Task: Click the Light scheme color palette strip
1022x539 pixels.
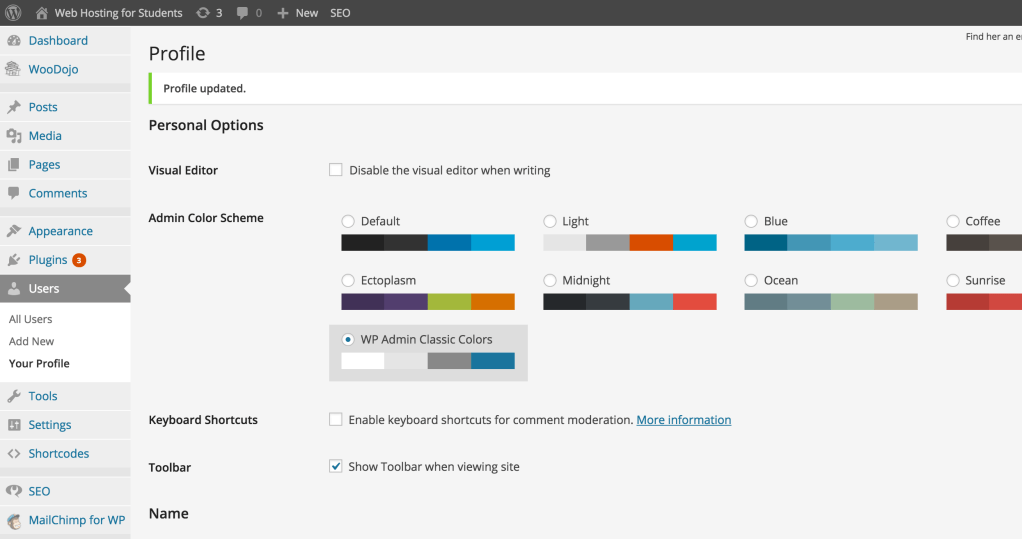Action: click(x=630, y=242)
